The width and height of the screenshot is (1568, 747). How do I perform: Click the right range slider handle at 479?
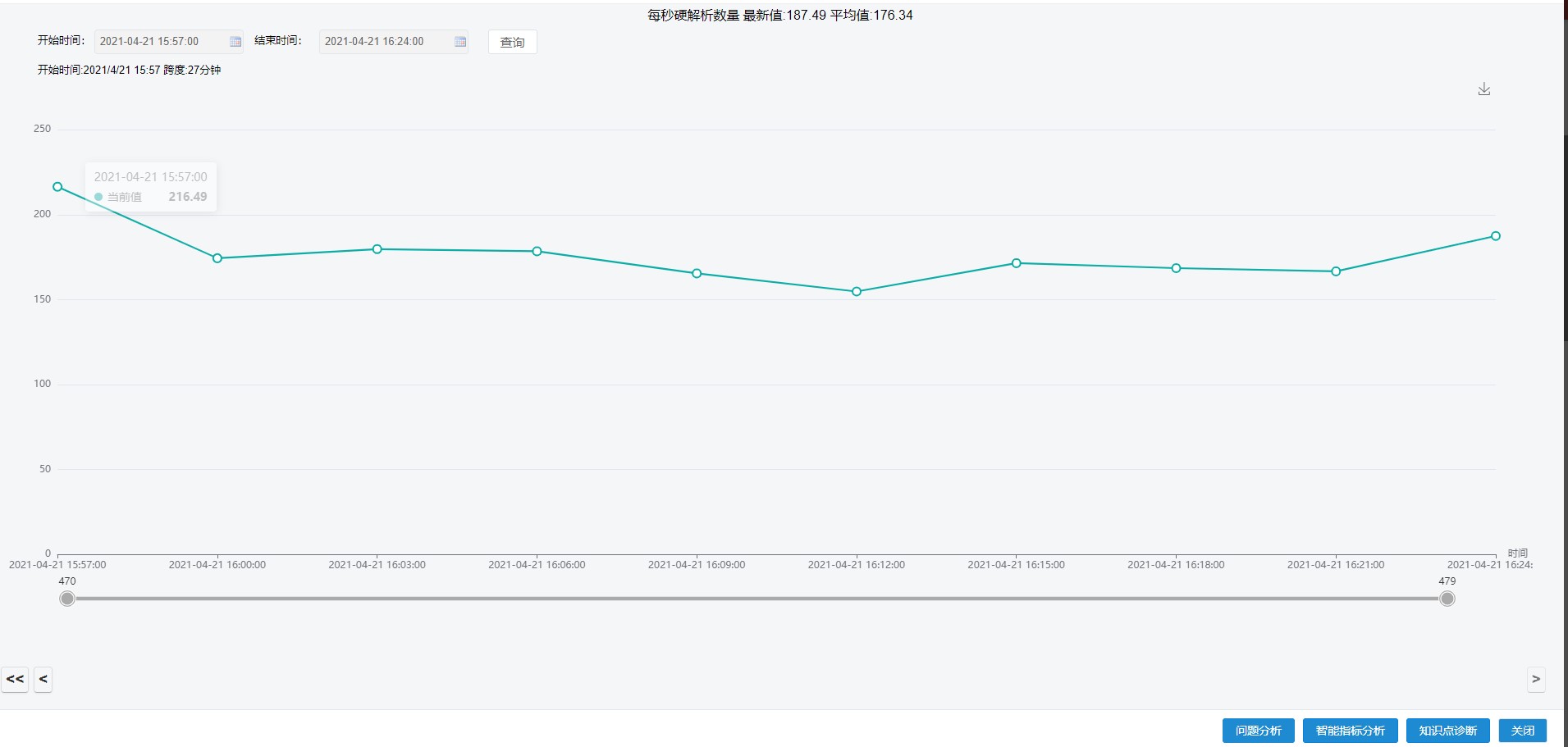[1447, 599]
